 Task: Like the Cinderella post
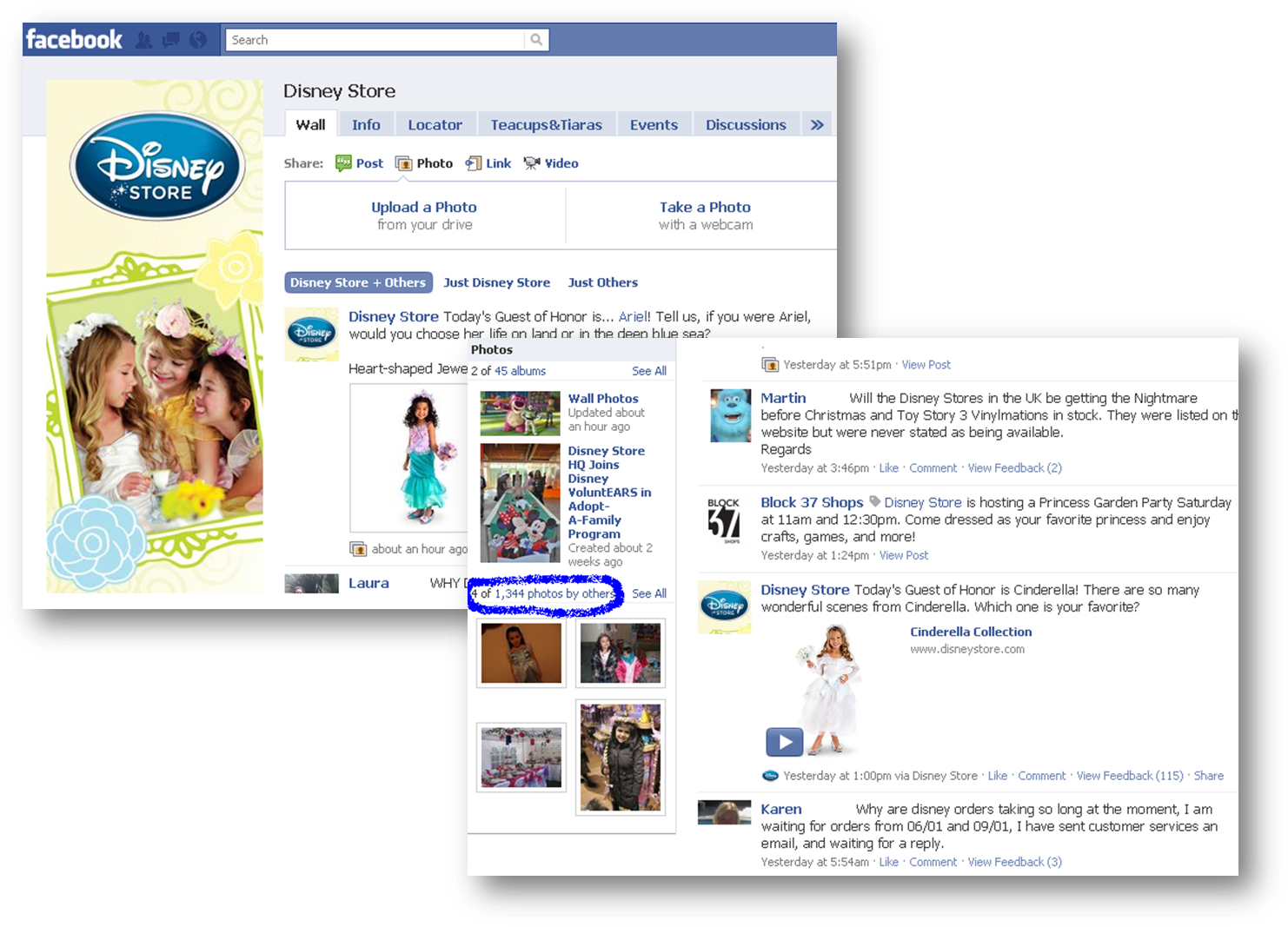point(998,776)
